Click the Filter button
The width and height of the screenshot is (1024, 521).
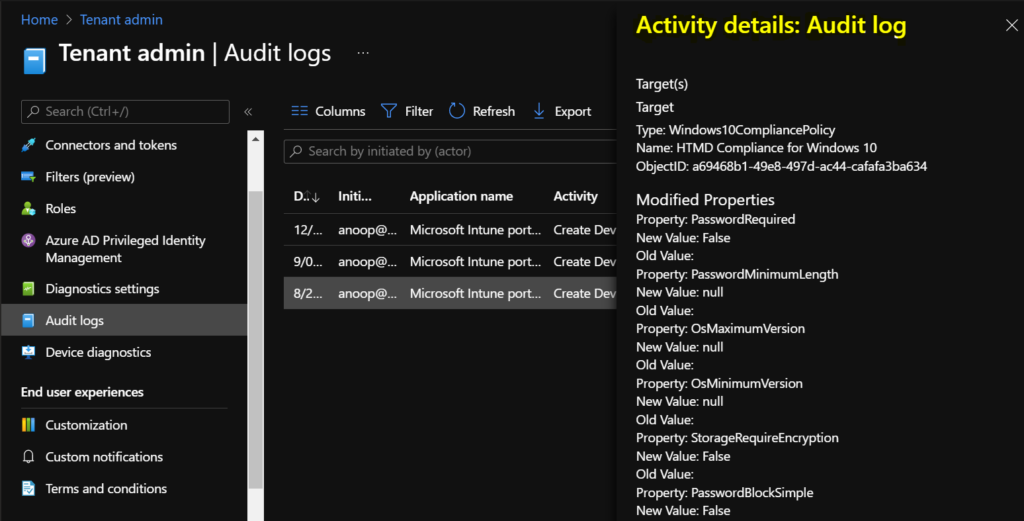407,111
